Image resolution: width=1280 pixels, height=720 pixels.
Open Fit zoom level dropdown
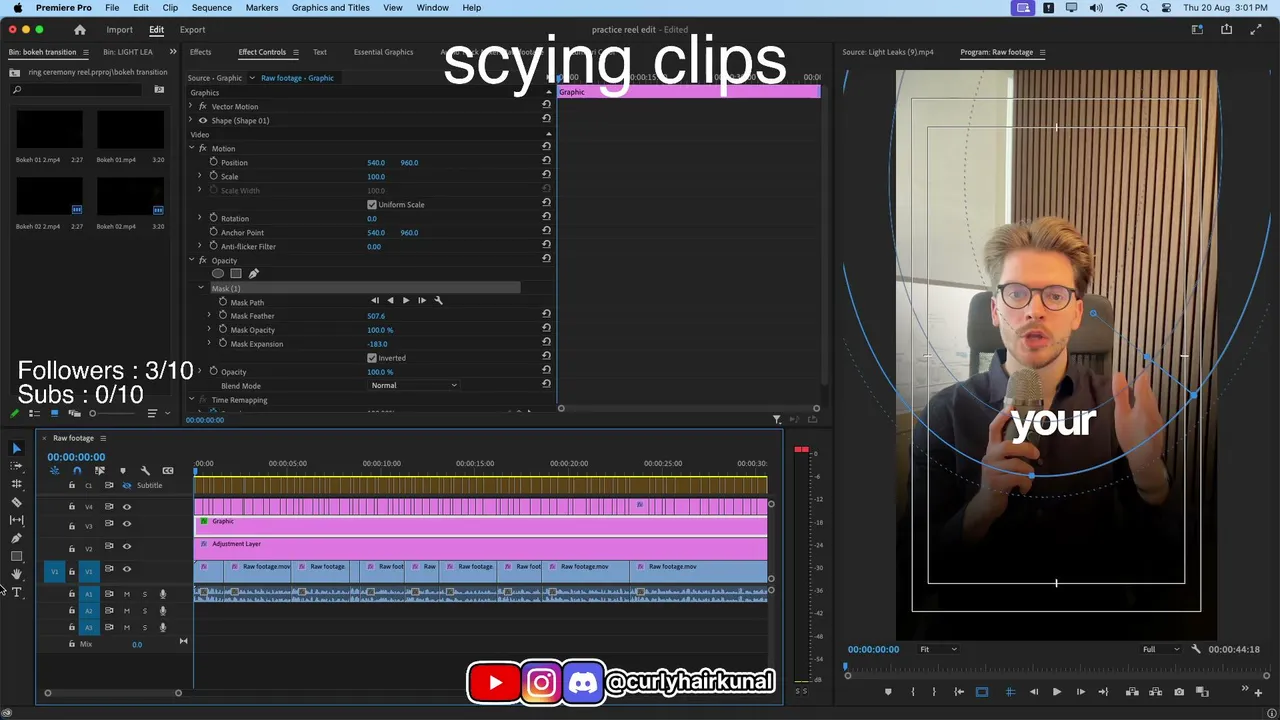tap(938, 649)
